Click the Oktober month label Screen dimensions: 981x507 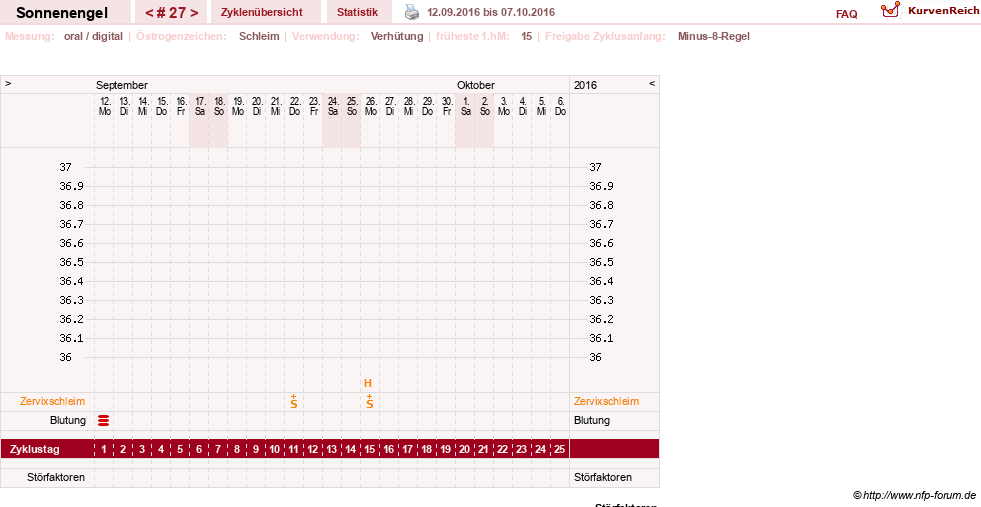click(475, 85)
